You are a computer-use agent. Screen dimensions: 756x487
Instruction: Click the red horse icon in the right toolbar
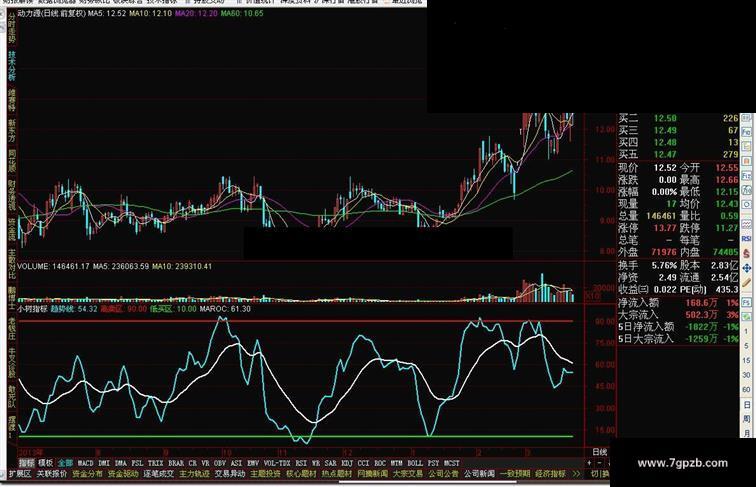coord(746,253)
